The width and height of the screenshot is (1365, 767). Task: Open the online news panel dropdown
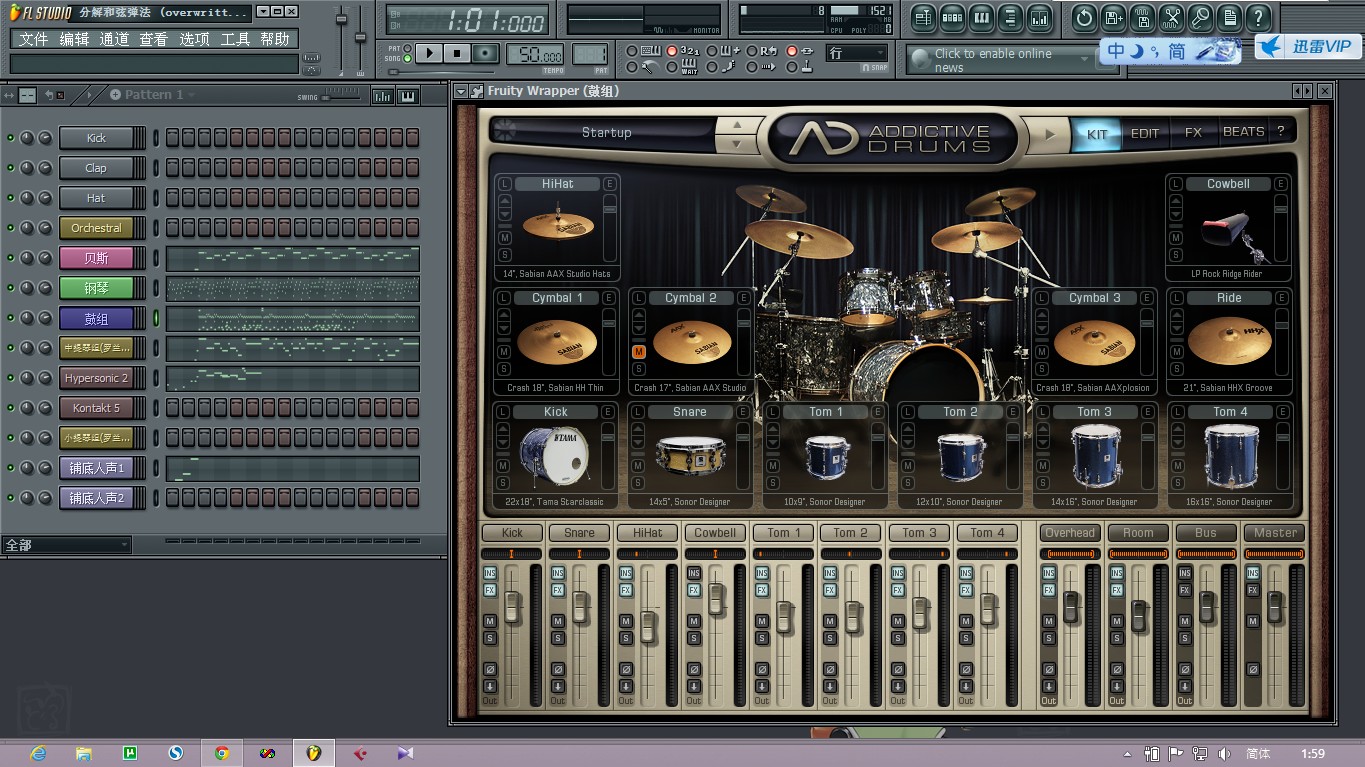(1086, 60)
